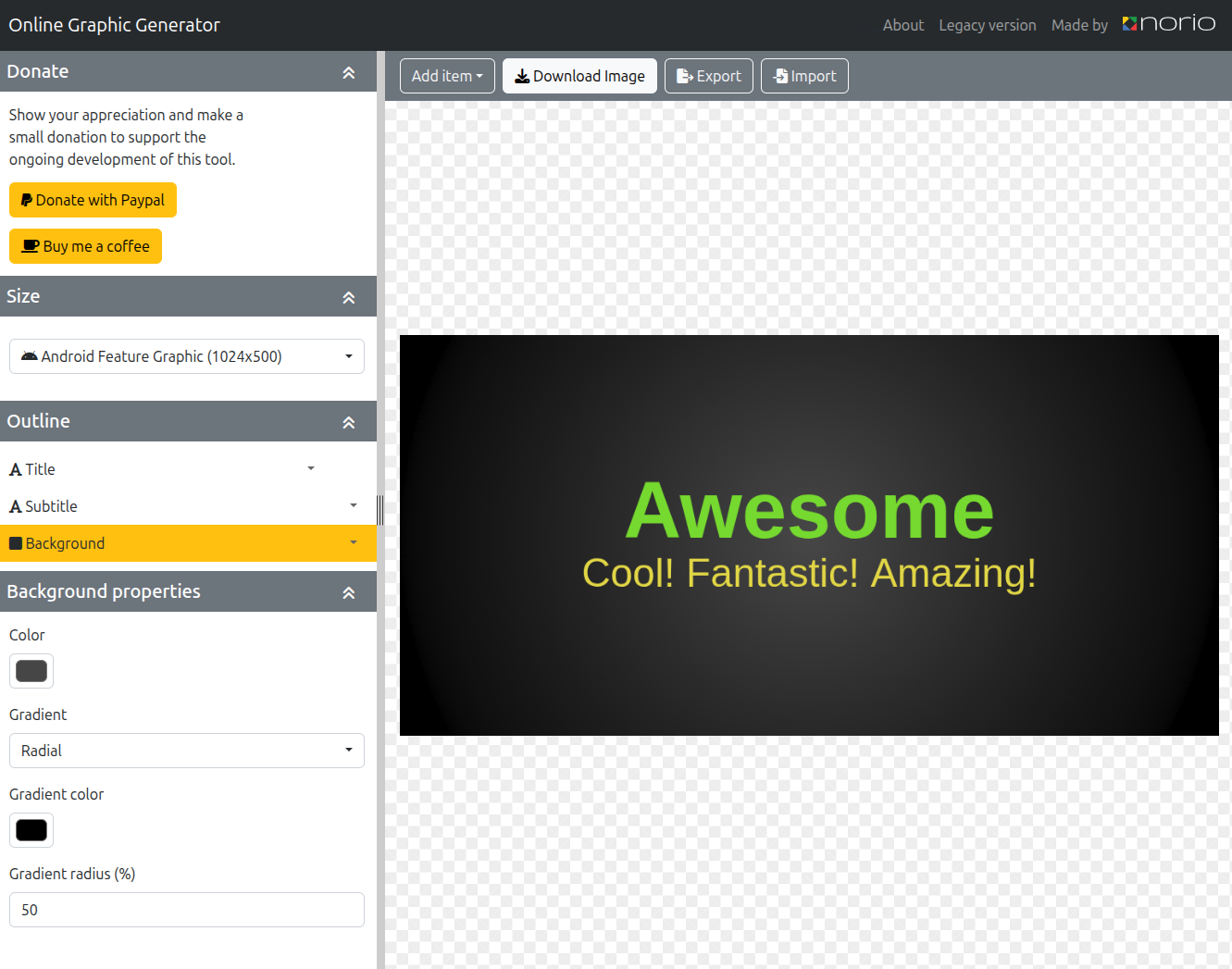Click the Gradient radius input field
1232x969 pixels.
point(187,910)
